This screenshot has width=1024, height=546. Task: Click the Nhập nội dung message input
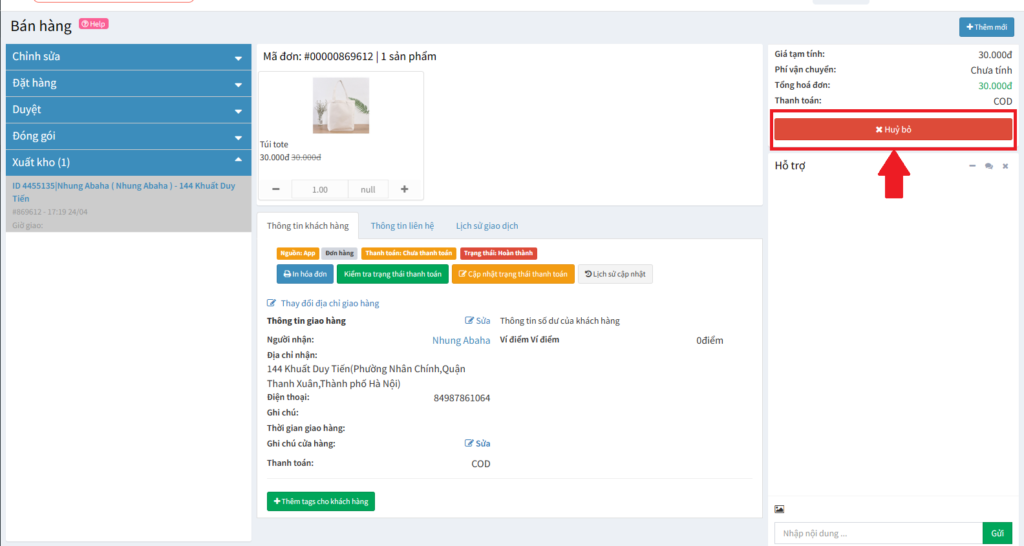pos(877,533)
